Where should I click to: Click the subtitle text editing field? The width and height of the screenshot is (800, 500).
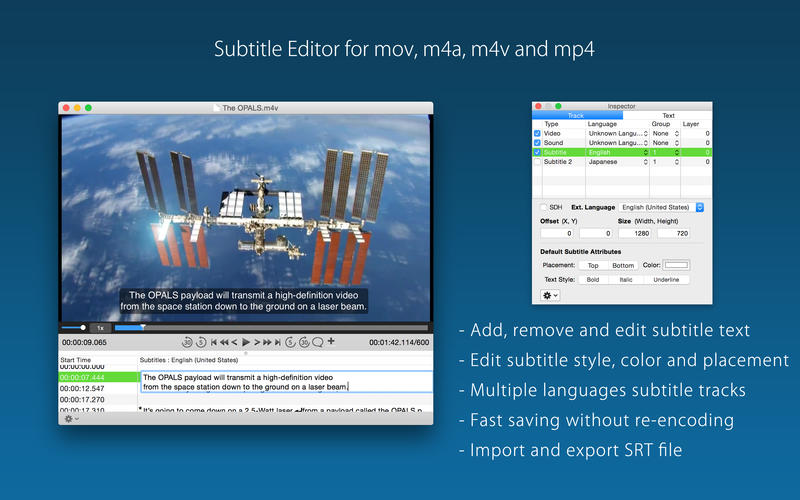pos(287,382)
